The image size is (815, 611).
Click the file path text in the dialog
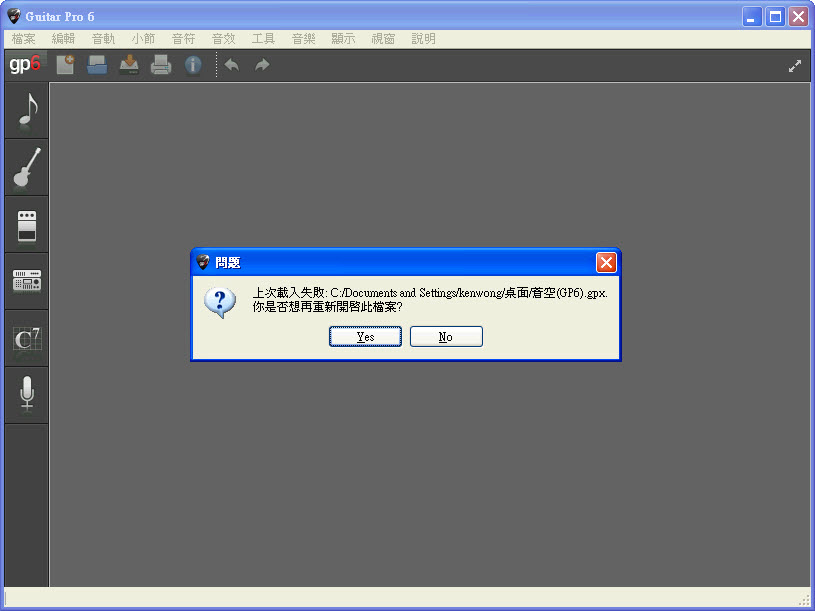point(468,293)
